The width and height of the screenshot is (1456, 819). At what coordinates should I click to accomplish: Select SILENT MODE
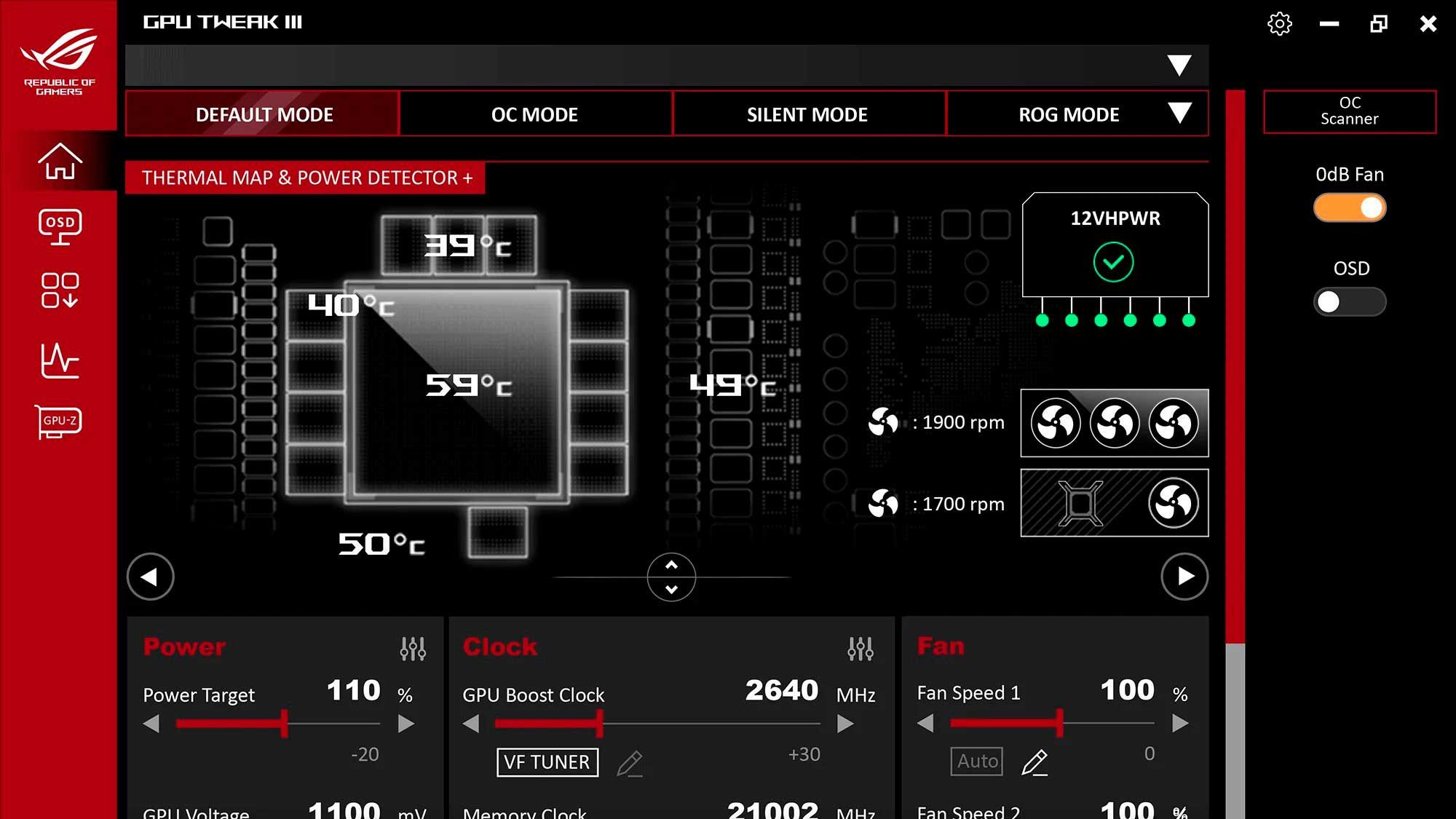pos(807,114)
